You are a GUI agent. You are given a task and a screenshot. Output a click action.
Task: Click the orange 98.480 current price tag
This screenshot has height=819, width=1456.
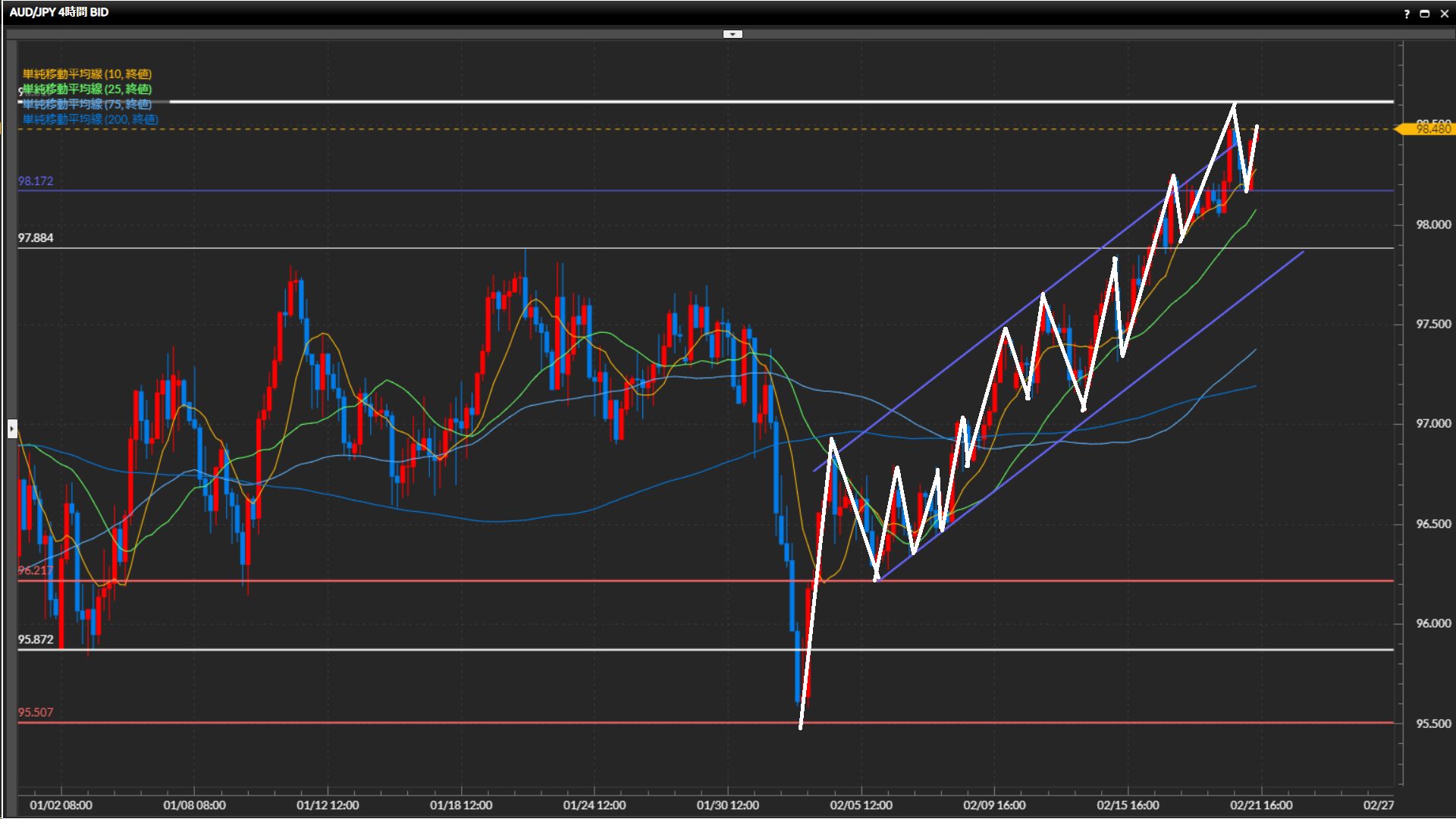click(1430, 130)
